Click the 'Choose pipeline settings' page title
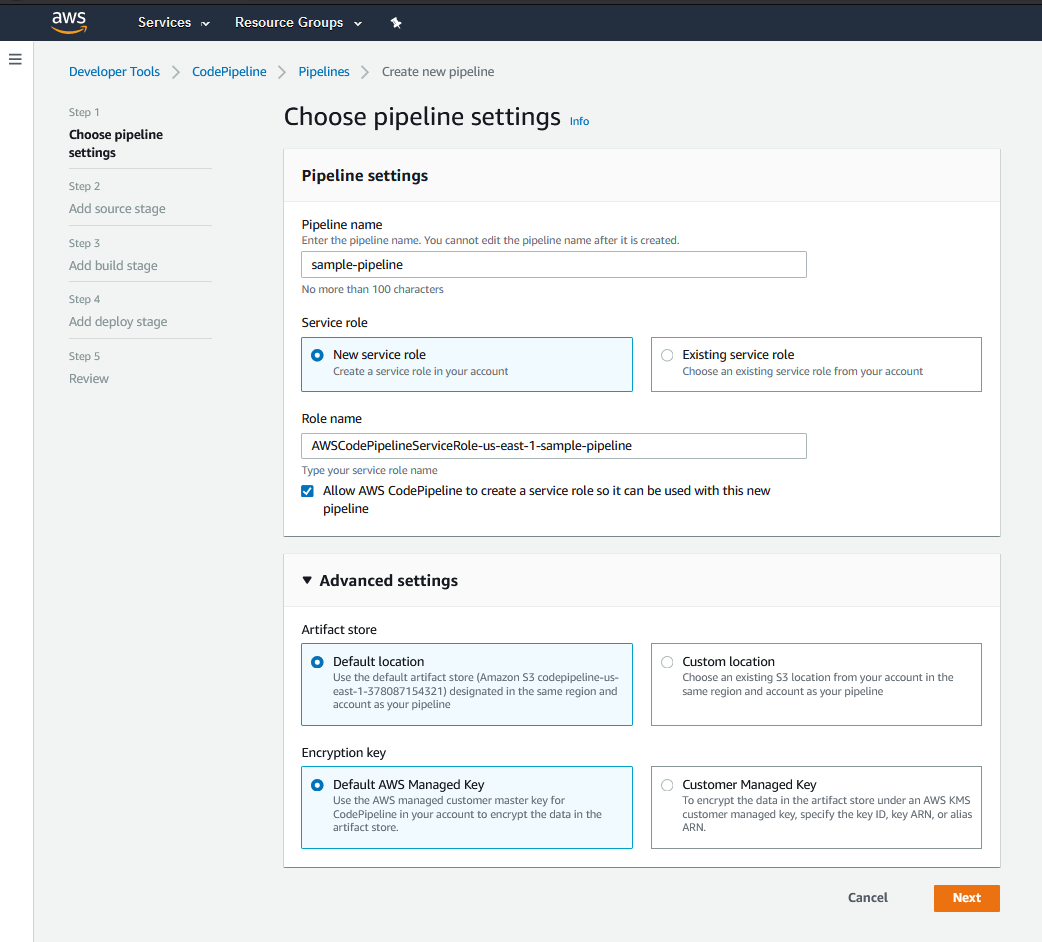Viewport: 1042px width, 942px height. 423,117
